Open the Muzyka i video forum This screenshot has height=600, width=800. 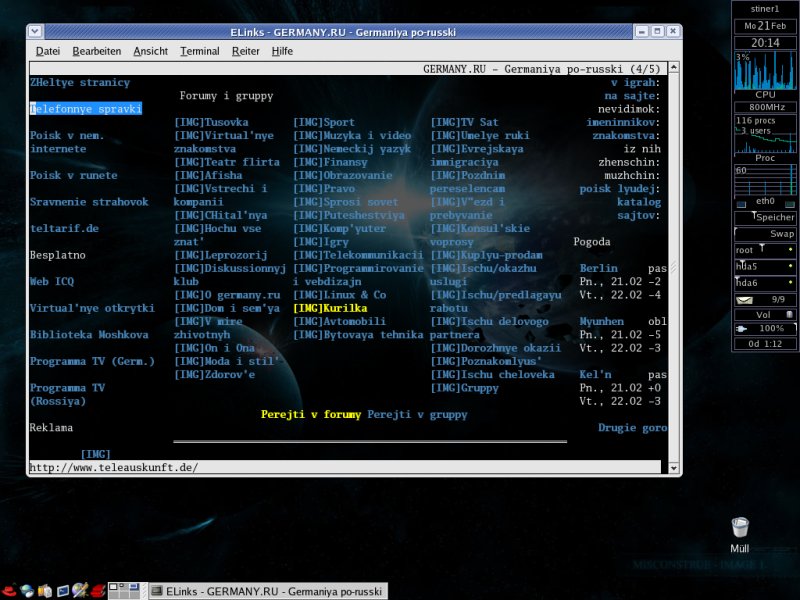[x=352, y=136]
